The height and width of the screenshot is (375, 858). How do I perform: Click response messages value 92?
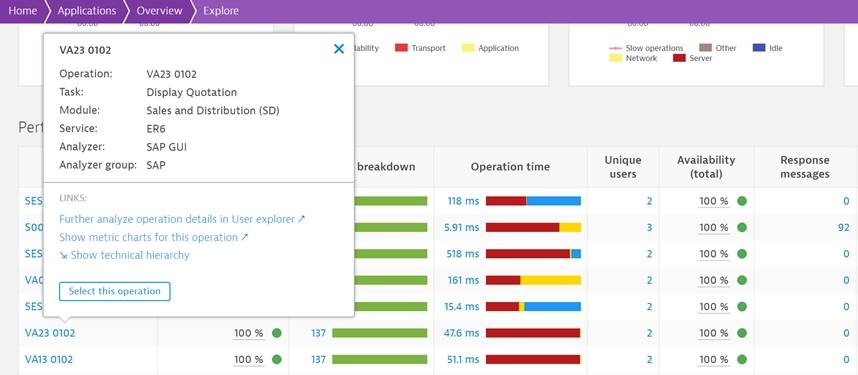tap(843, 227)
